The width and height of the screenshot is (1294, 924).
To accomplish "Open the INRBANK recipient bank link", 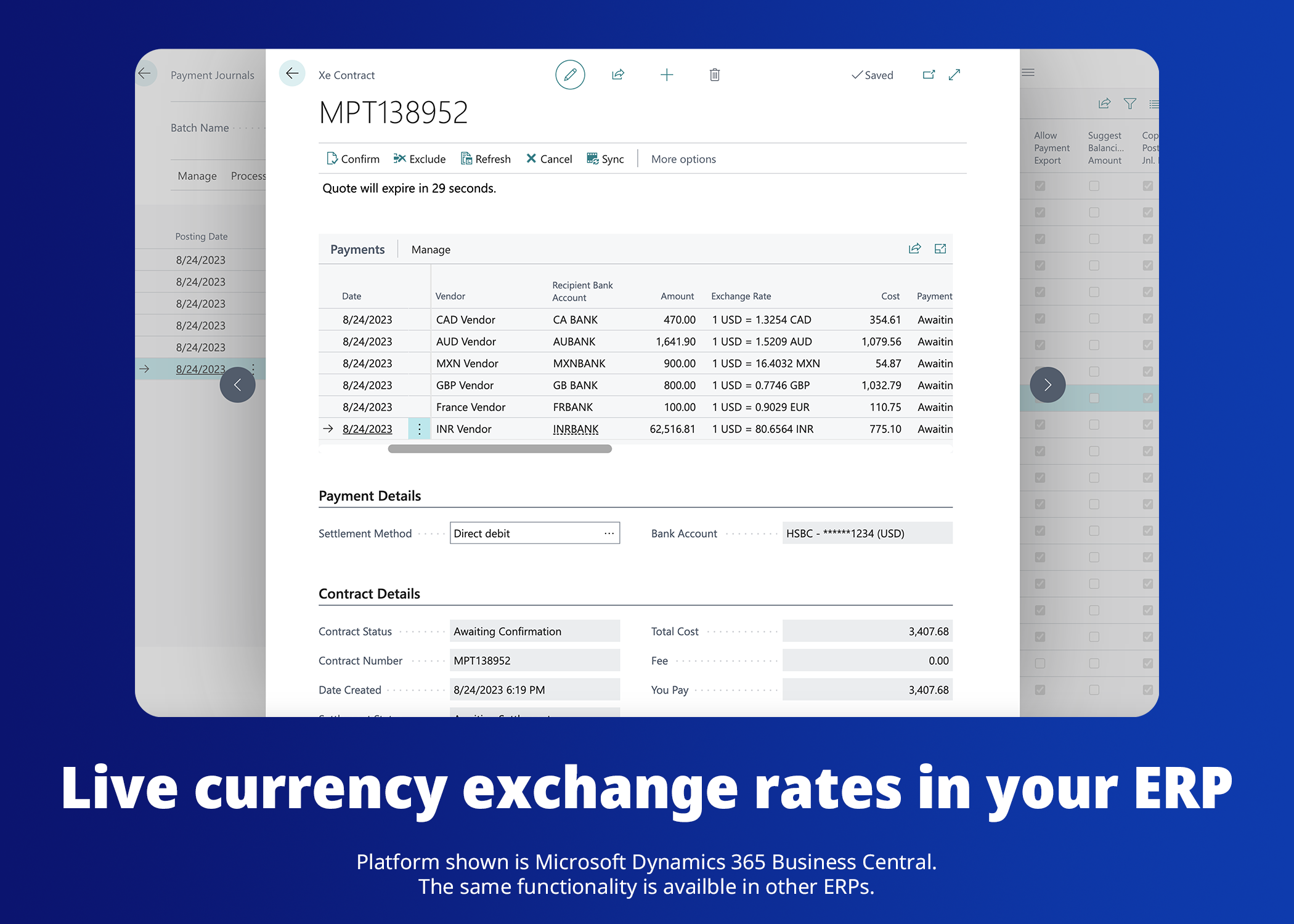I will pyautogui.click(x=576, y=428).
